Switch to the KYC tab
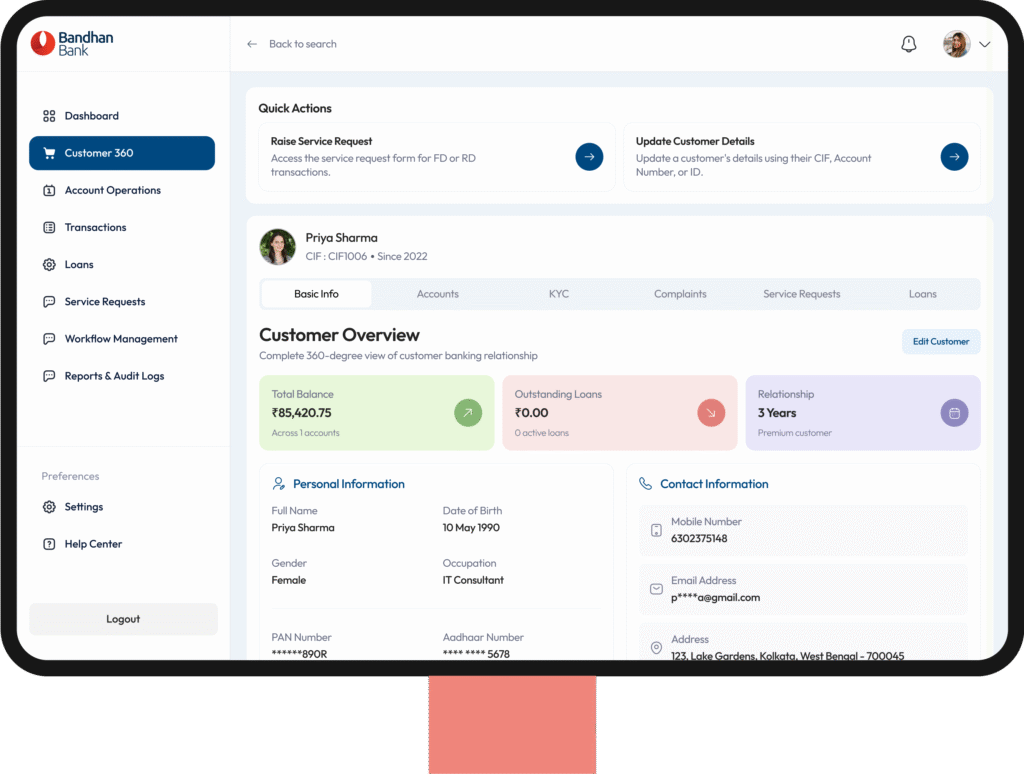The height and width of the screenshot is (774, 1024). [559, 294]
